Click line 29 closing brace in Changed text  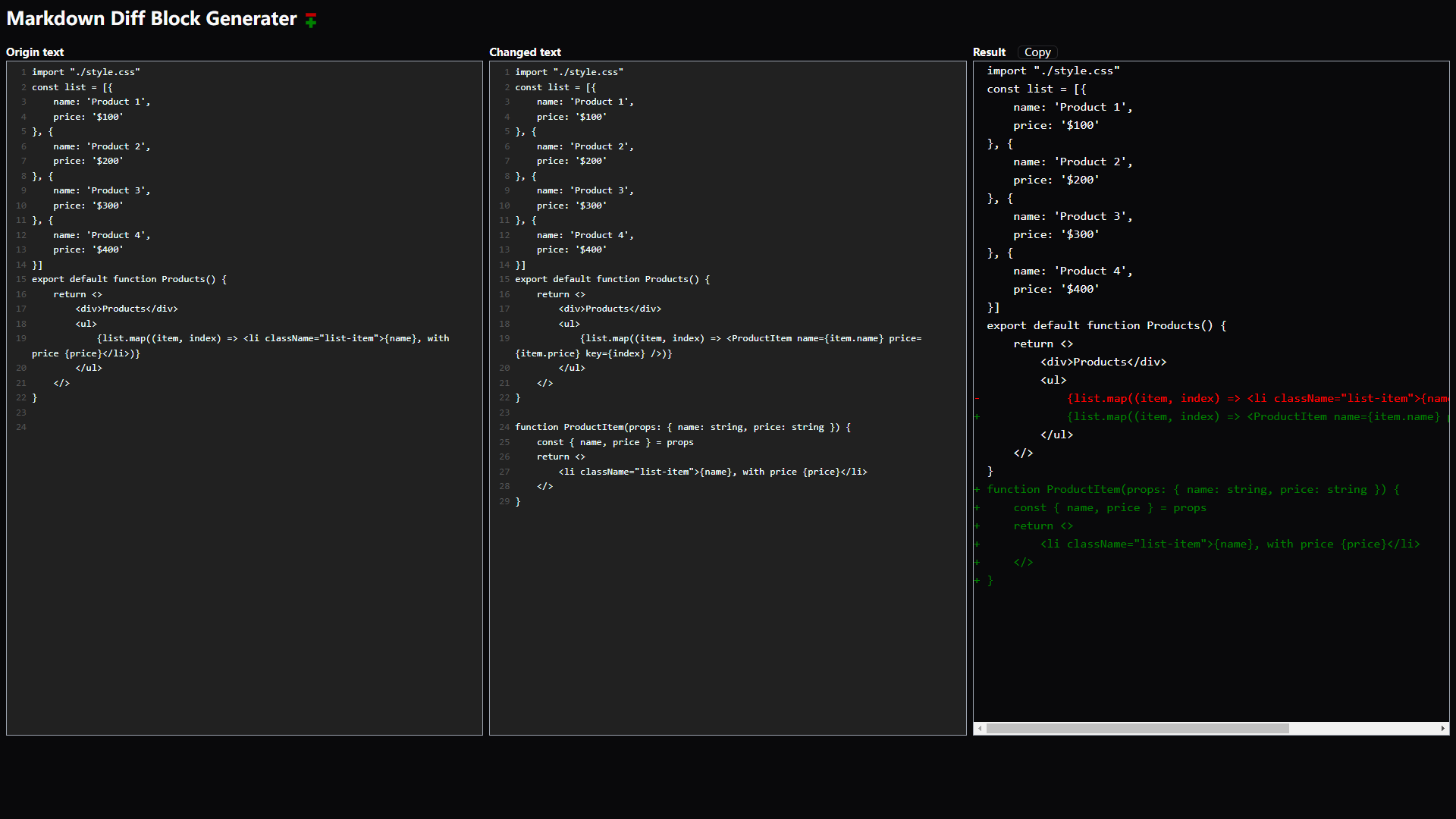pyautogui.click(x=518, y=501)
